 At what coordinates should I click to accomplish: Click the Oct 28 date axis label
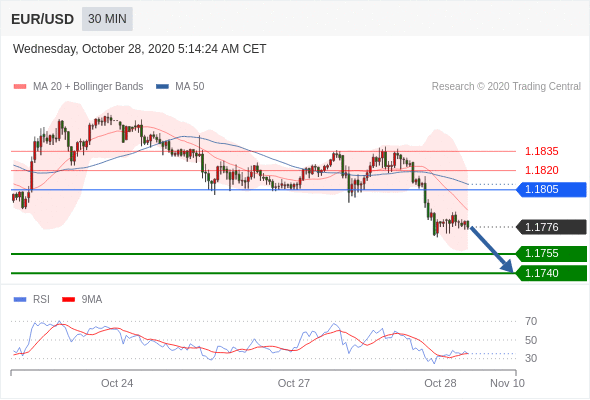(440, 383)
